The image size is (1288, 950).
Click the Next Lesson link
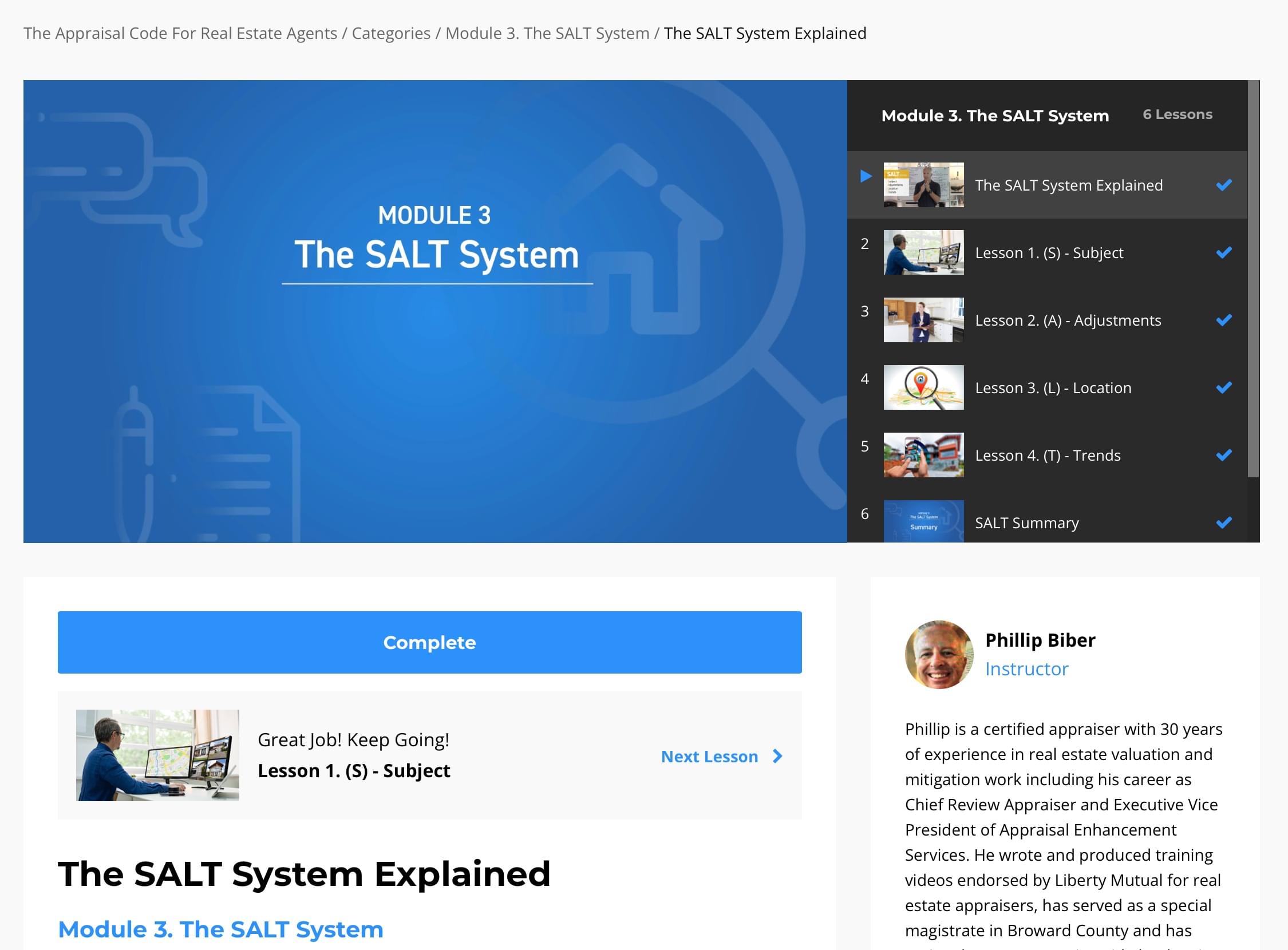(709, 756)
